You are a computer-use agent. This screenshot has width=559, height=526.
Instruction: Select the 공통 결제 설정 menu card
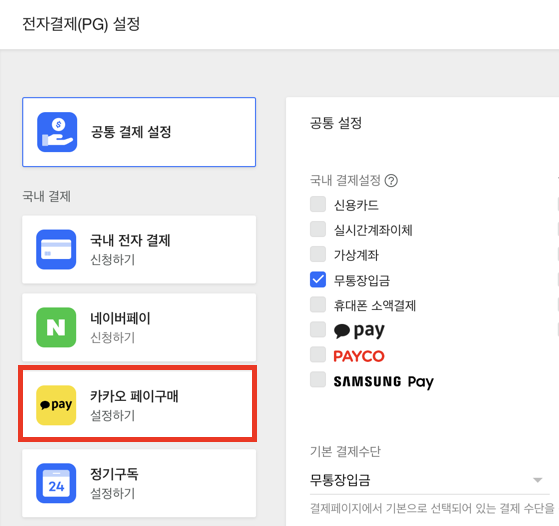[x=139, y=132]
